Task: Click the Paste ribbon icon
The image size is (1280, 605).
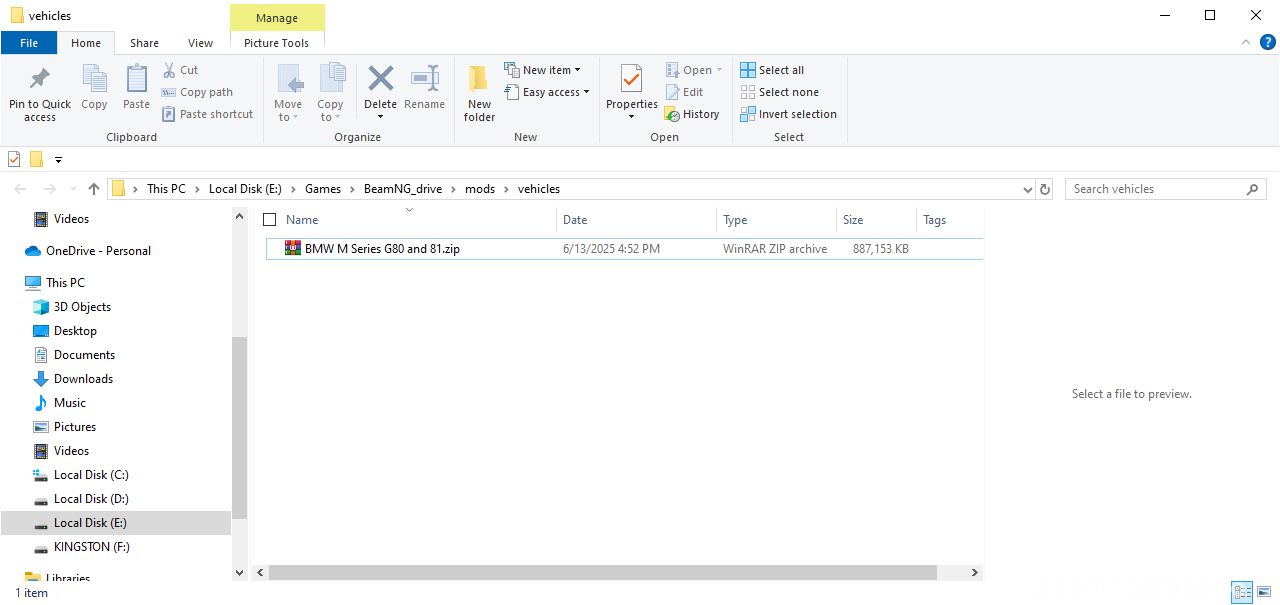Action: coord(136,87)
